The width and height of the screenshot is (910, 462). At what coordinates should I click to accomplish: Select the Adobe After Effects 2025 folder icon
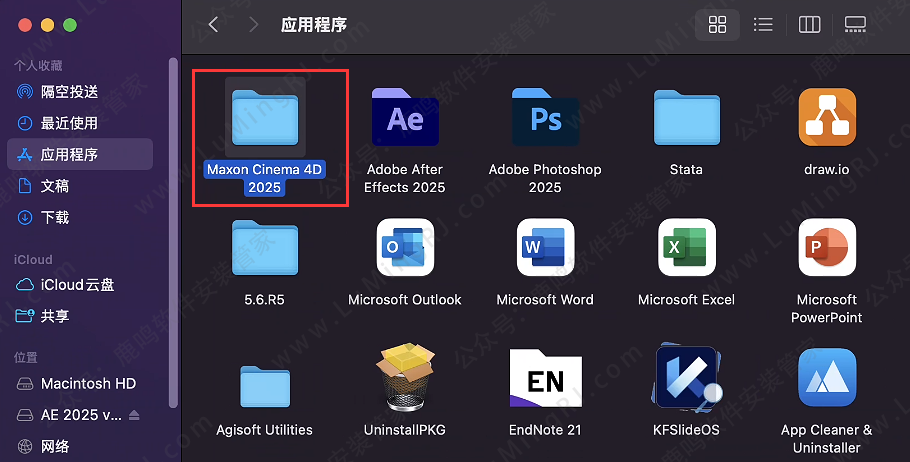[x=405, y=117]
